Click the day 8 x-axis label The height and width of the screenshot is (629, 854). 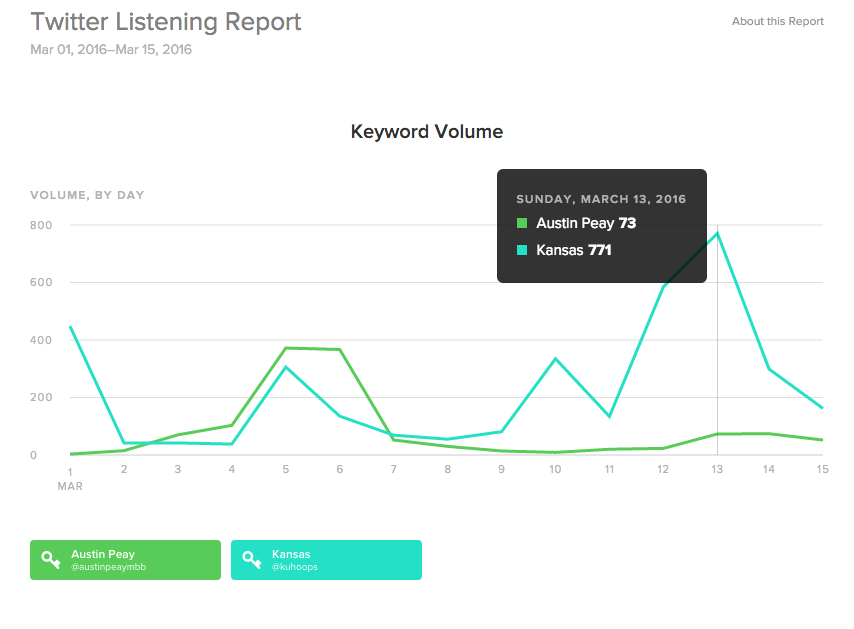click(447, 469)
